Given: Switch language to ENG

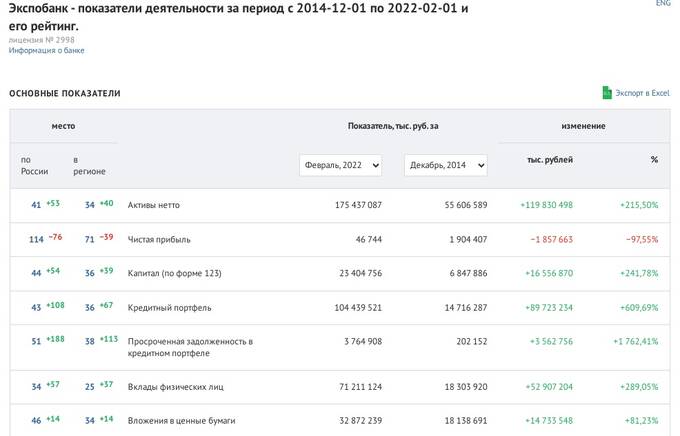Looking at the screenshot, I should click(x=663, y=4).
